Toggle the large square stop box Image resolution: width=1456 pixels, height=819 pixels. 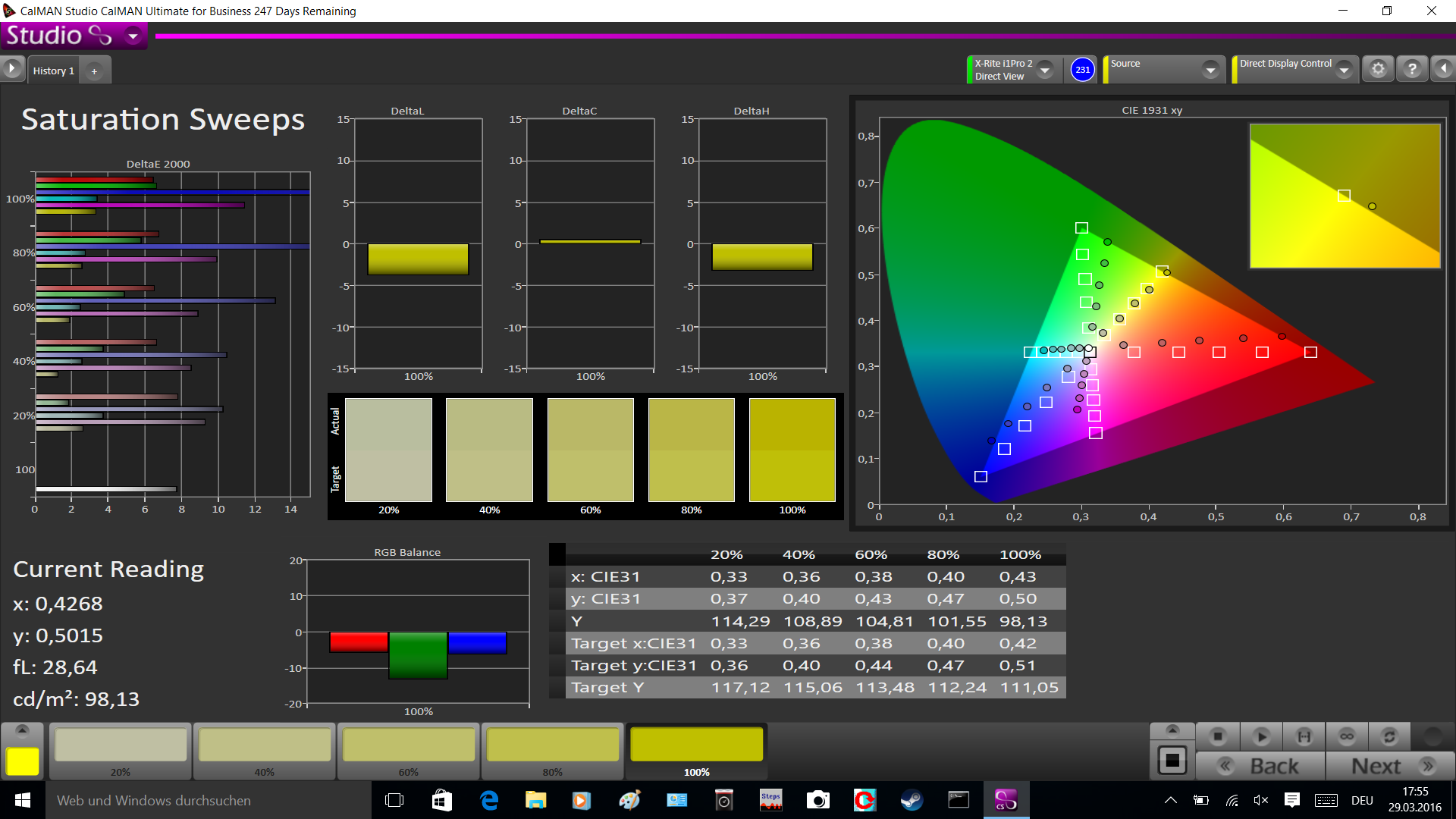[1172, 760]
